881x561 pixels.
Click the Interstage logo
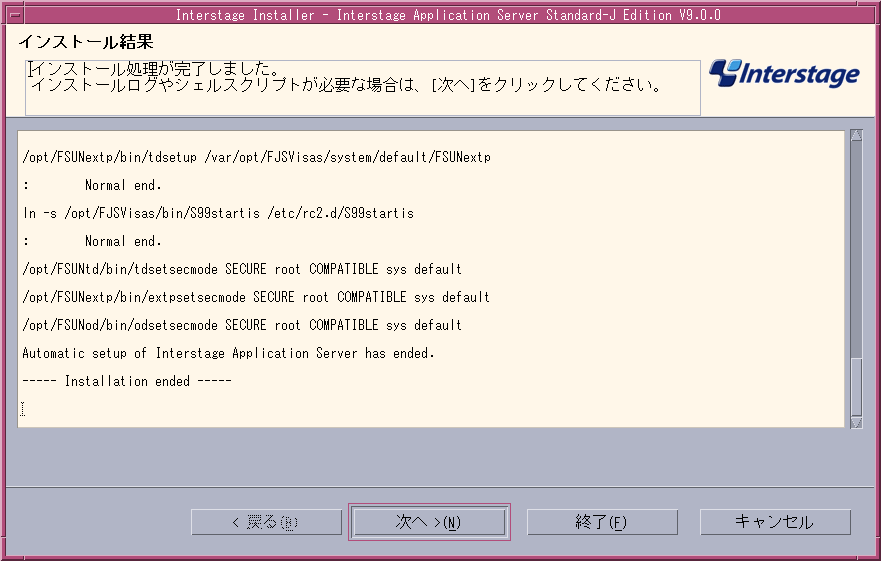(x=784, y=74)
